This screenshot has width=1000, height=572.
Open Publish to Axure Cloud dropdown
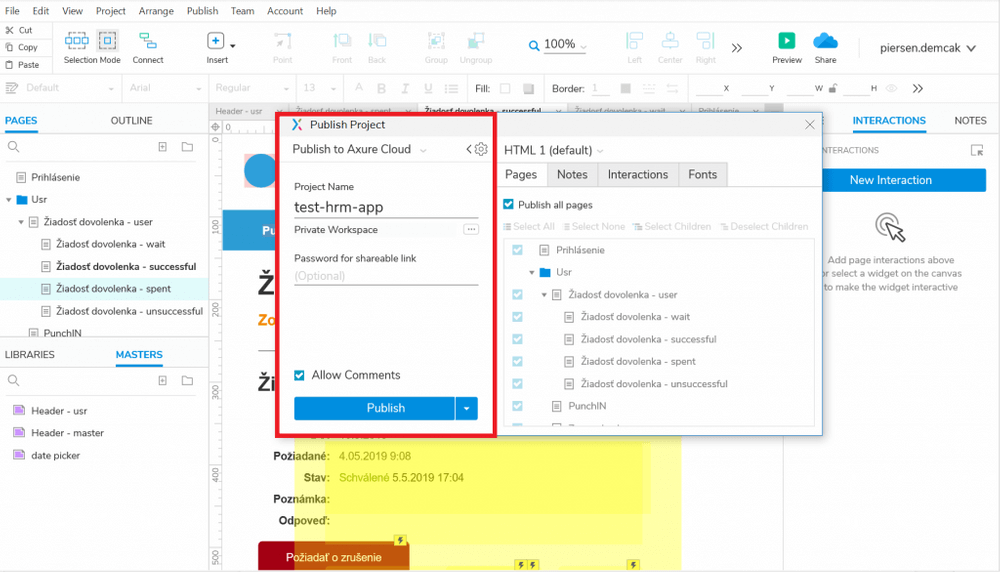click(x=359, y=149)
